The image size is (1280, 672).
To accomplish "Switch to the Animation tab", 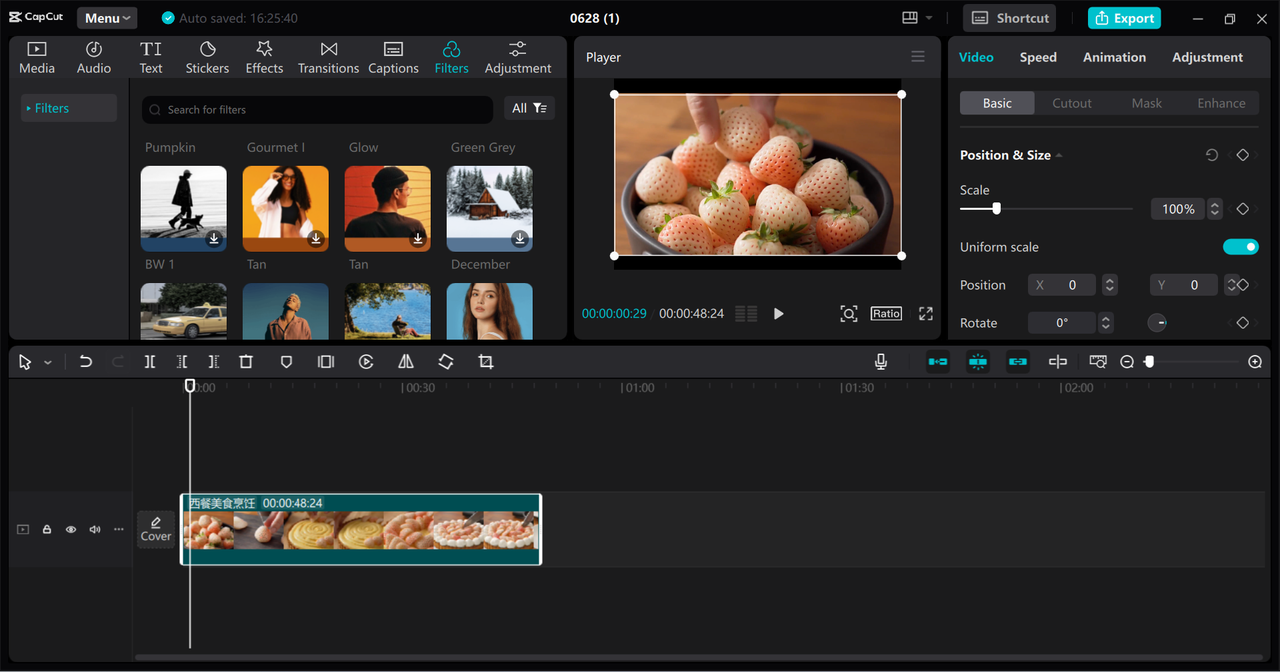I will (1114, 57).
